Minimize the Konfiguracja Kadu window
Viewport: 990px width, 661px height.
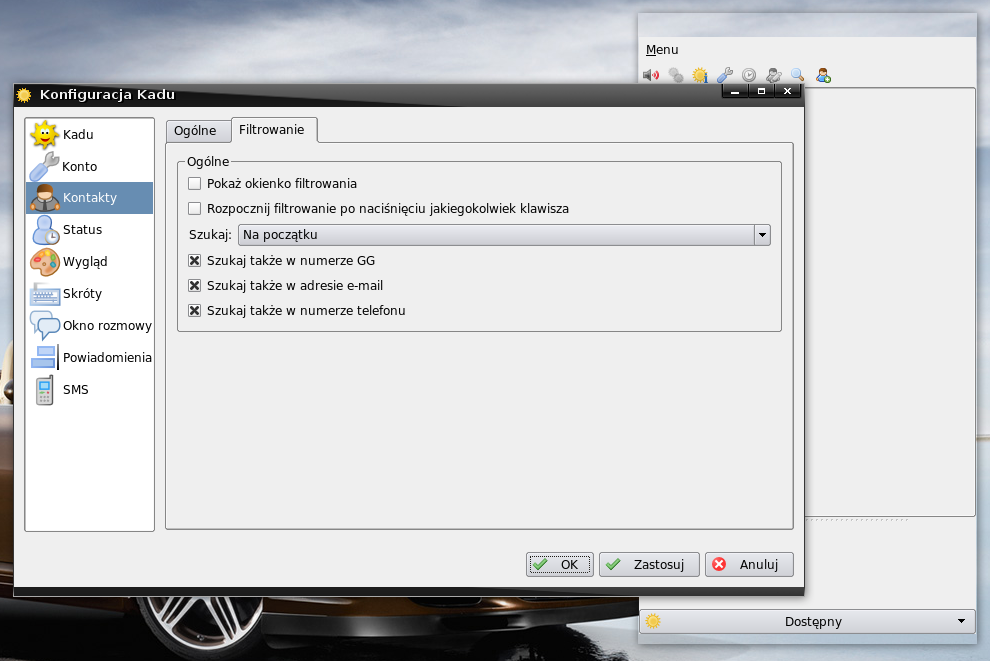[x=735, y=92]
